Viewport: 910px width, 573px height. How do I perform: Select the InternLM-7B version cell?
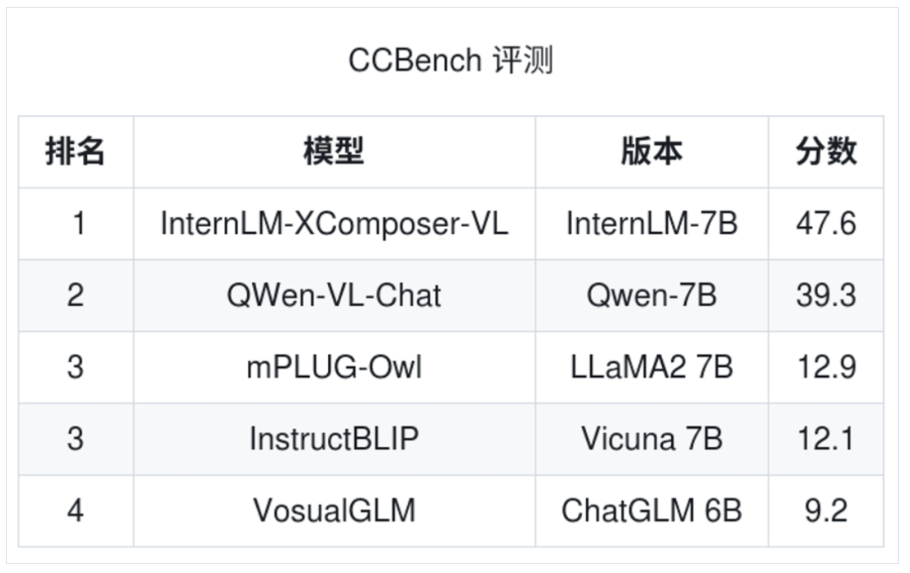651,223
